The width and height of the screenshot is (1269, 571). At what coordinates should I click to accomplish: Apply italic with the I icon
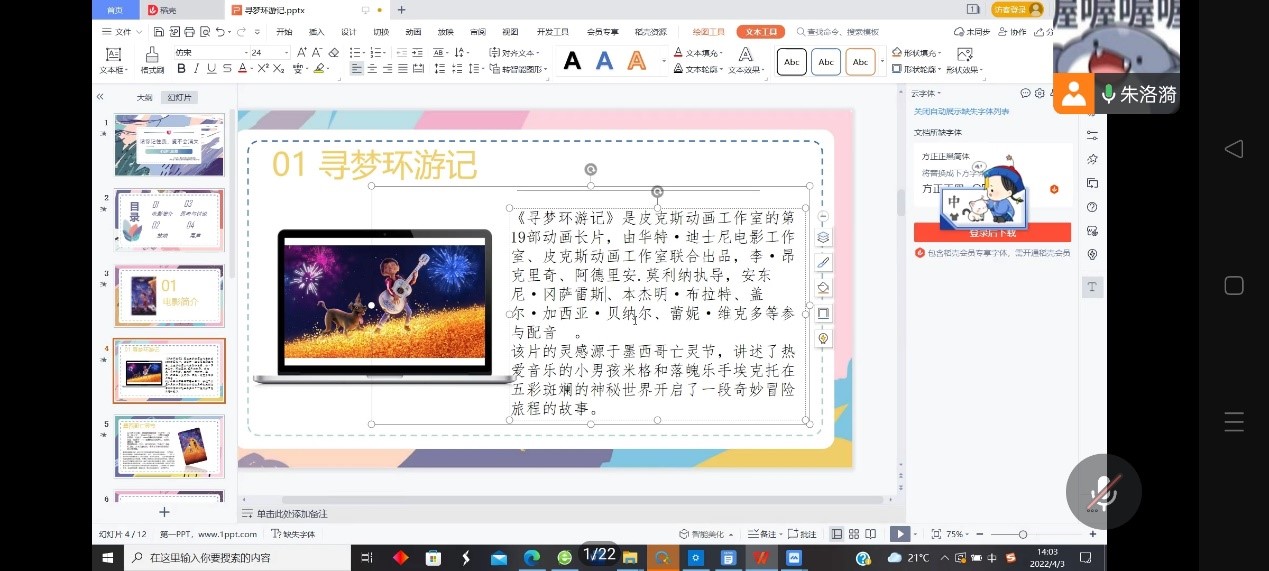tap(196, 69)
